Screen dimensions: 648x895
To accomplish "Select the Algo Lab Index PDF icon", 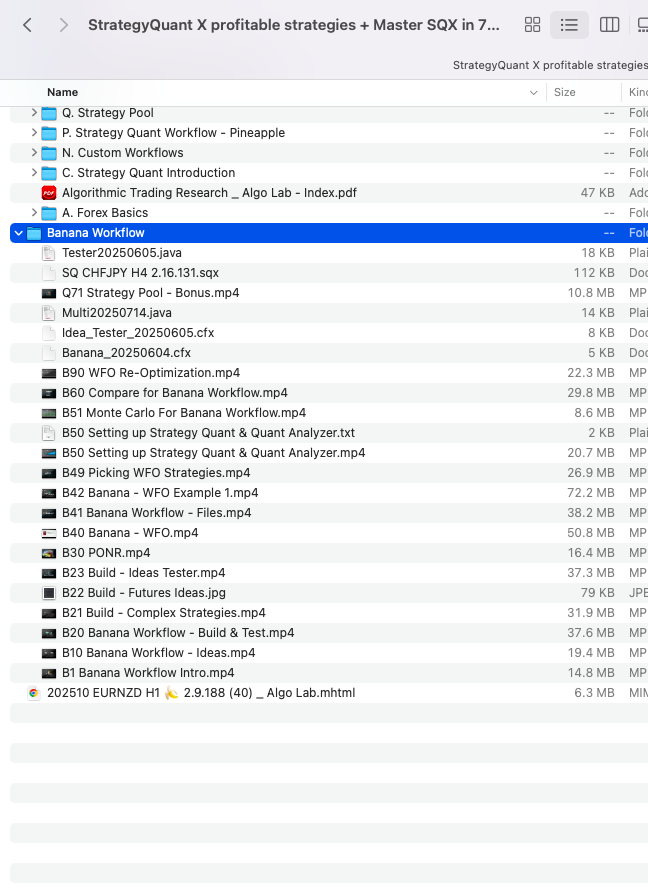I will [x=49, y=193].
